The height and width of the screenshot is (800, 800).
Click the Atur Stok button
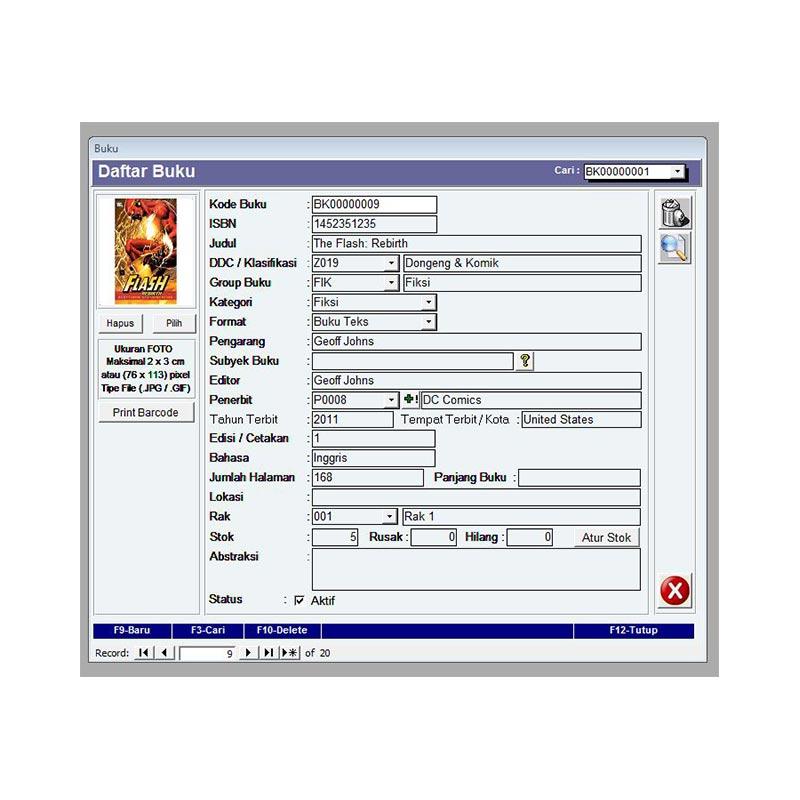point(606,537)
